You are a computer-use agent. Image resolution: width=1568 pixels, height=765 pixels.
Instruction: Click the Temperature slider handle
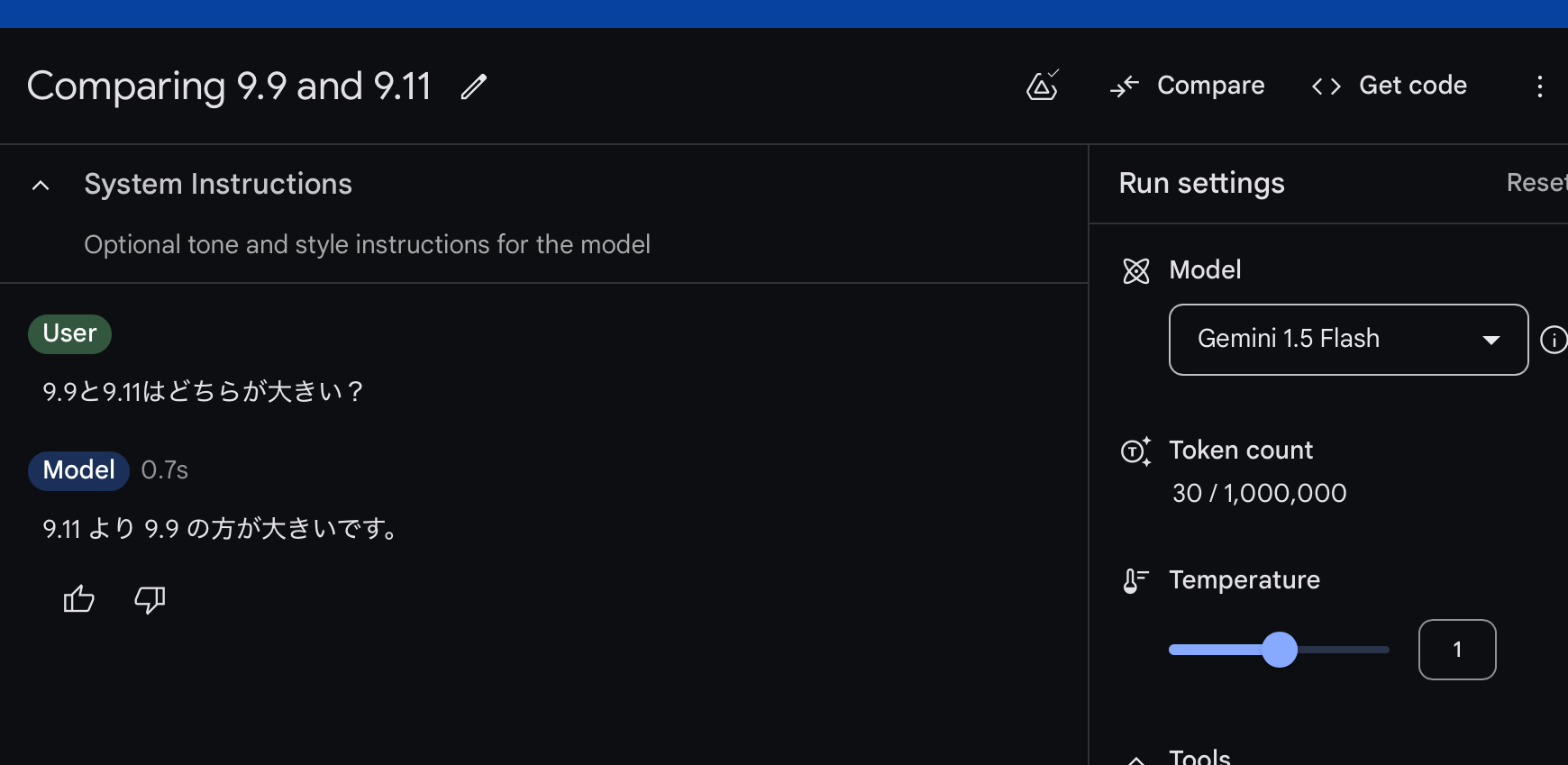[1279, 650]
